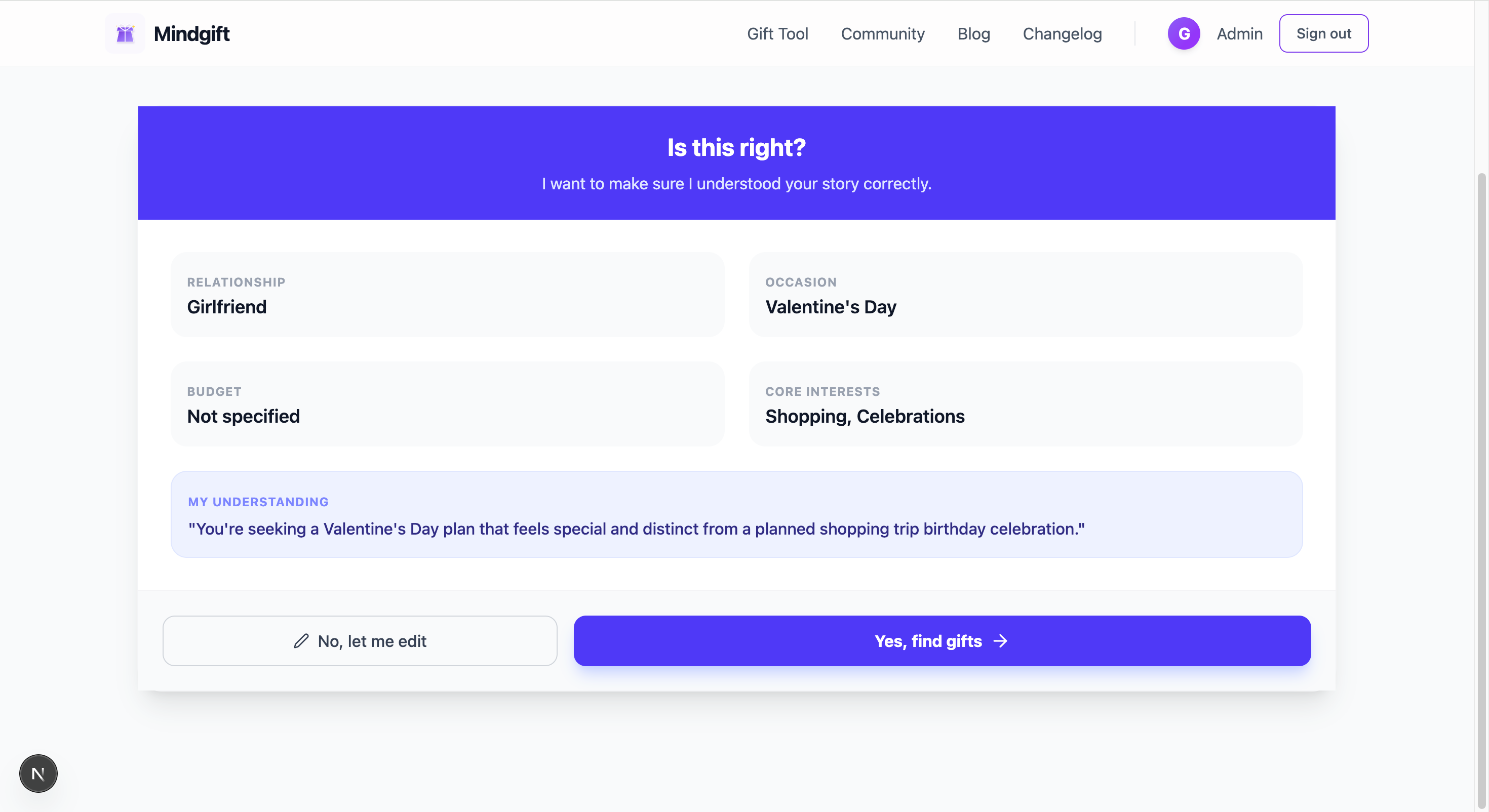Click the Admin username label

point(1239,33)
